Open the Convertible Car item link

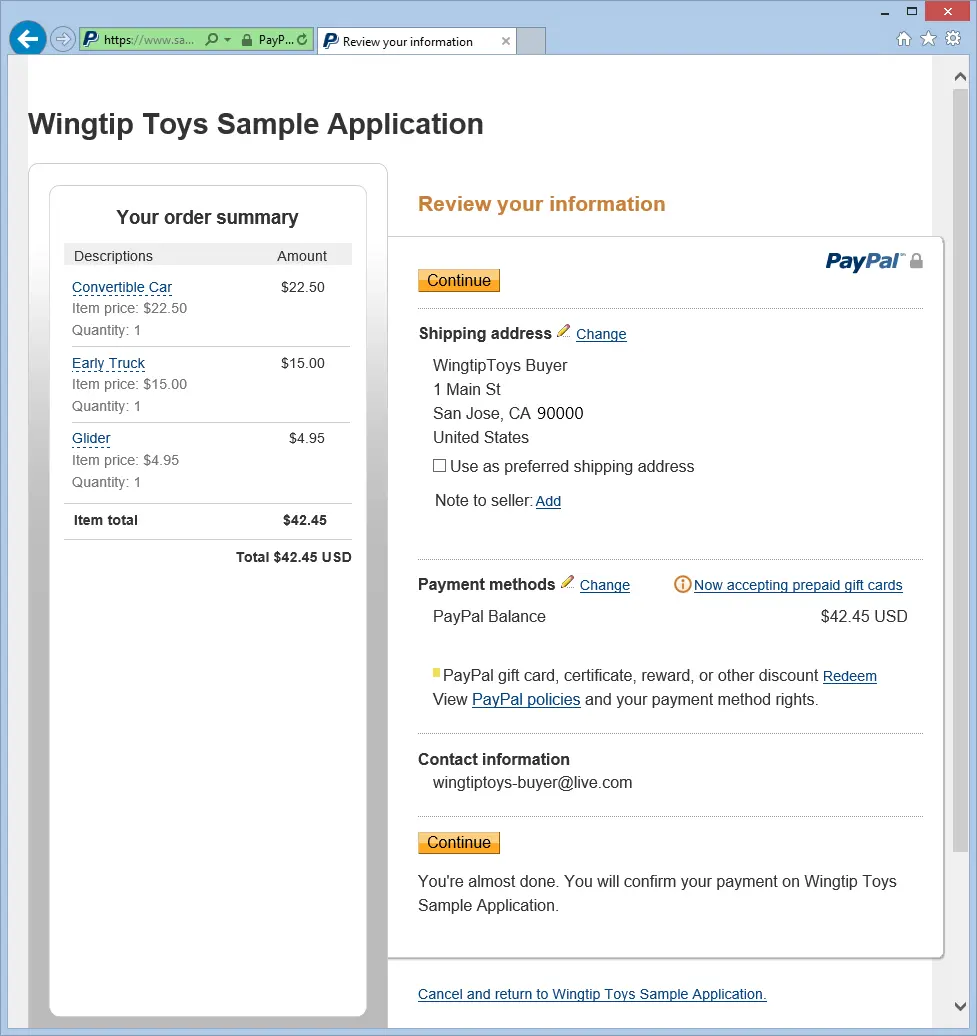pyautogui.click(x=122, y=287)
